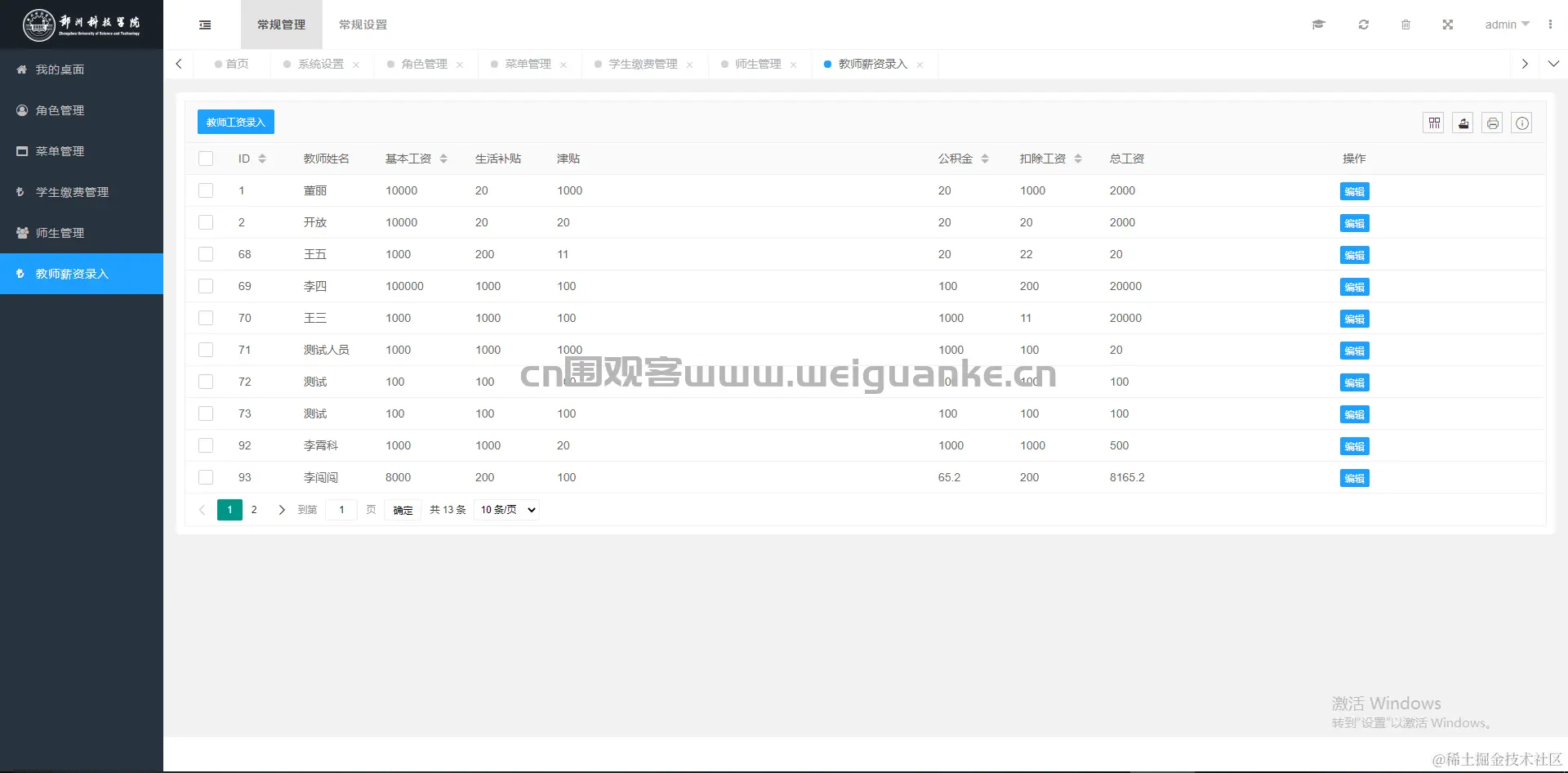
Task: Check the row for 董丽
Action: coord(206,190)
